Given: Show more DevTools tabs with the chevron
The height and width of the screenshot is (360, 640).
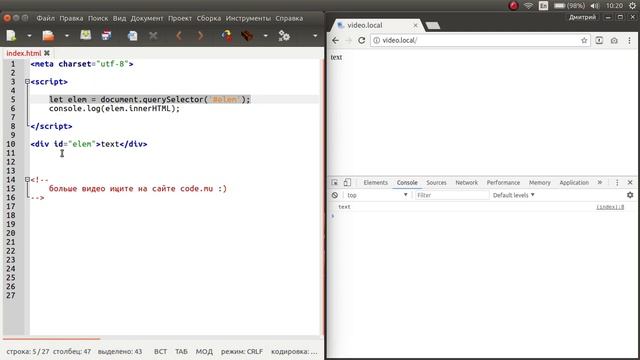Looking at the screenshot, I should coord(600,182).
